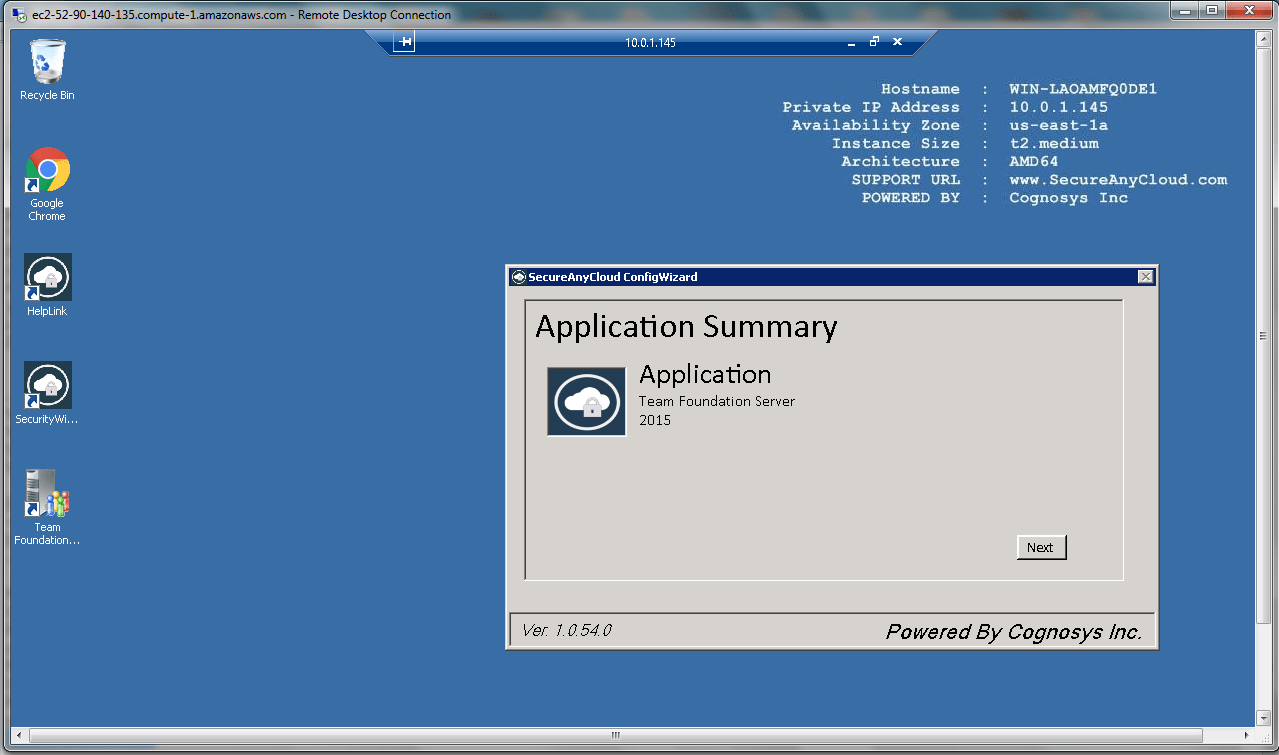Restore down the session via the connection bar

[874, 42]
